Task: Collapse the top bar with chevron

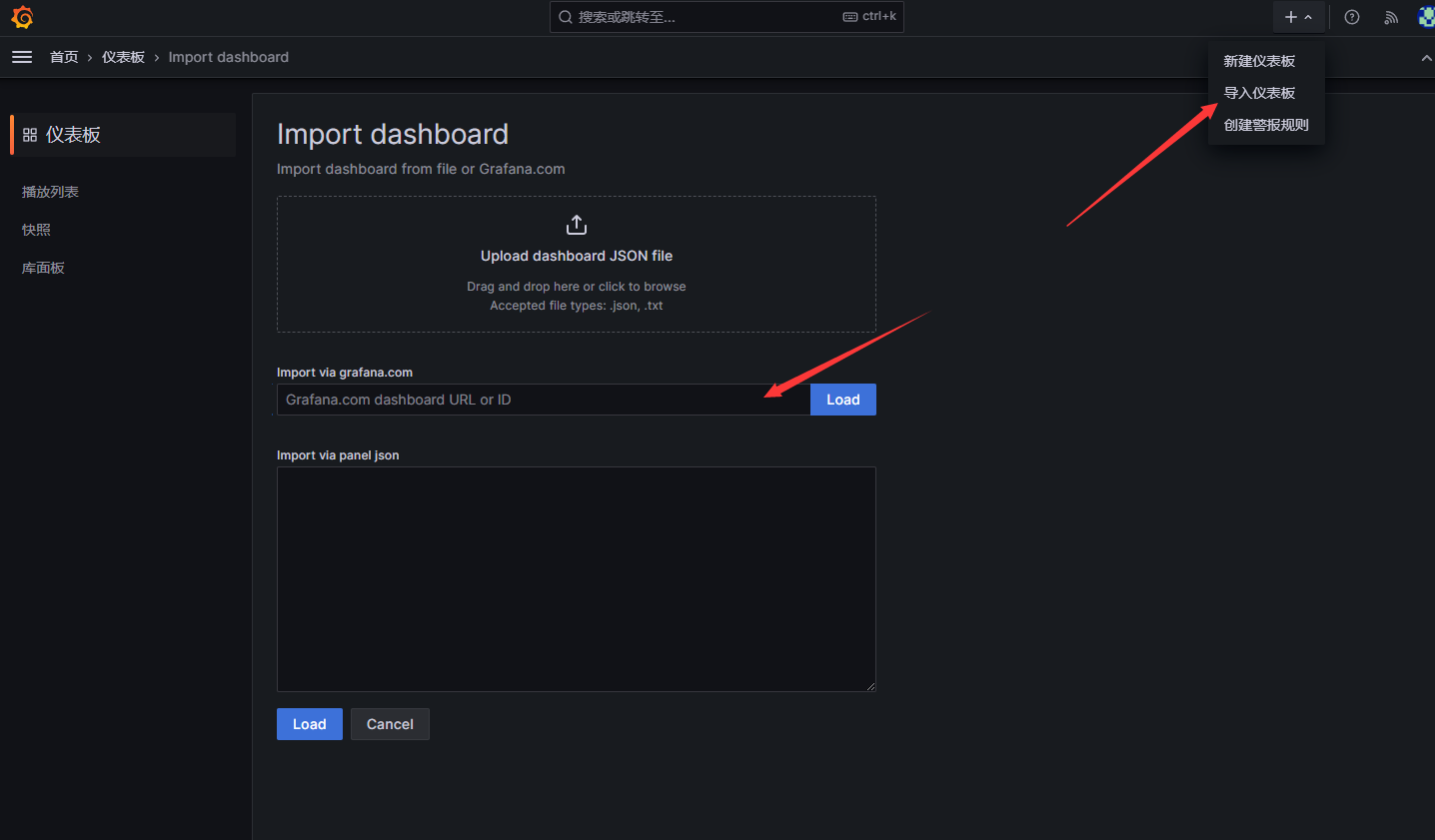Action: [x=1426, y=58]
